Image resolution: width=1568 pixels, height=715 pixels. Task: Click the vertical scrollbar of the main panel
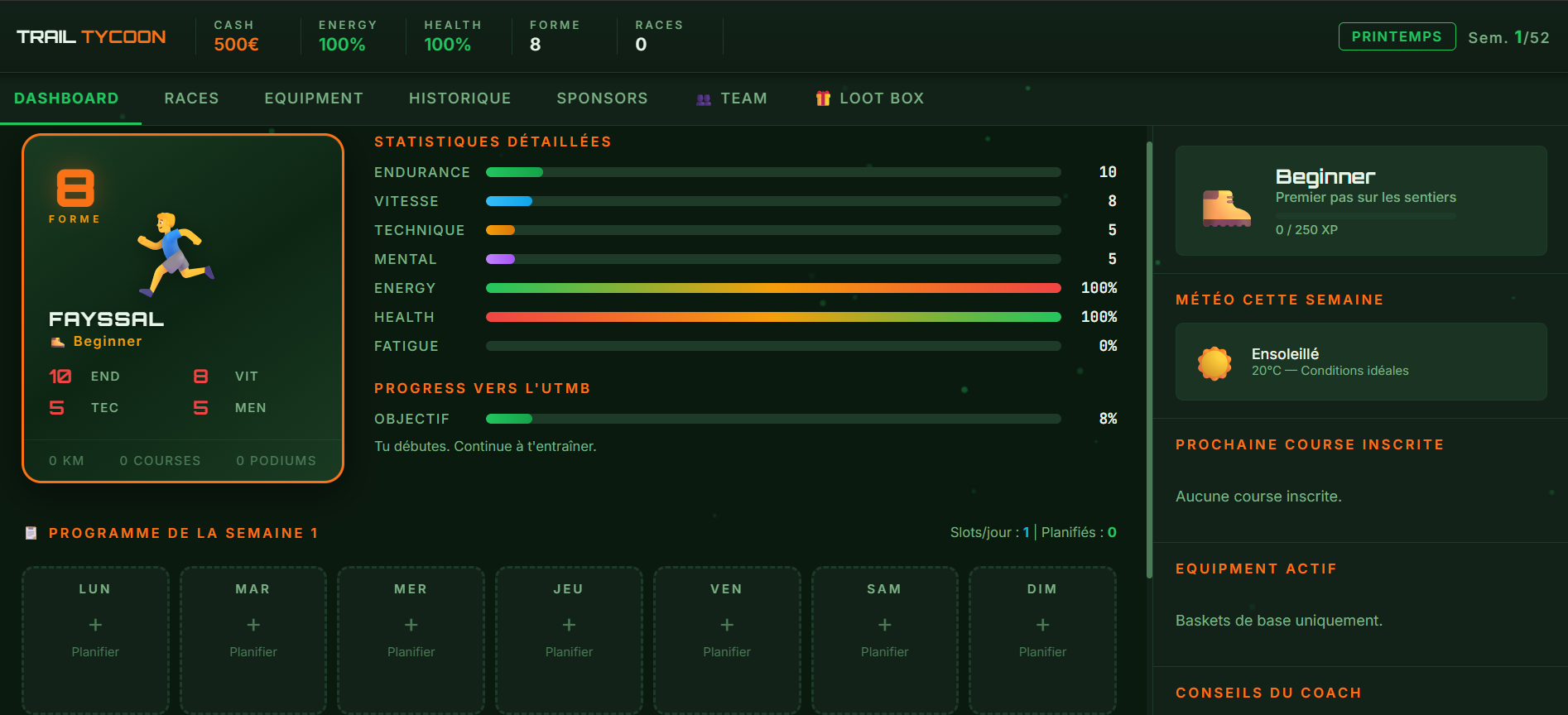point(1149,360)
